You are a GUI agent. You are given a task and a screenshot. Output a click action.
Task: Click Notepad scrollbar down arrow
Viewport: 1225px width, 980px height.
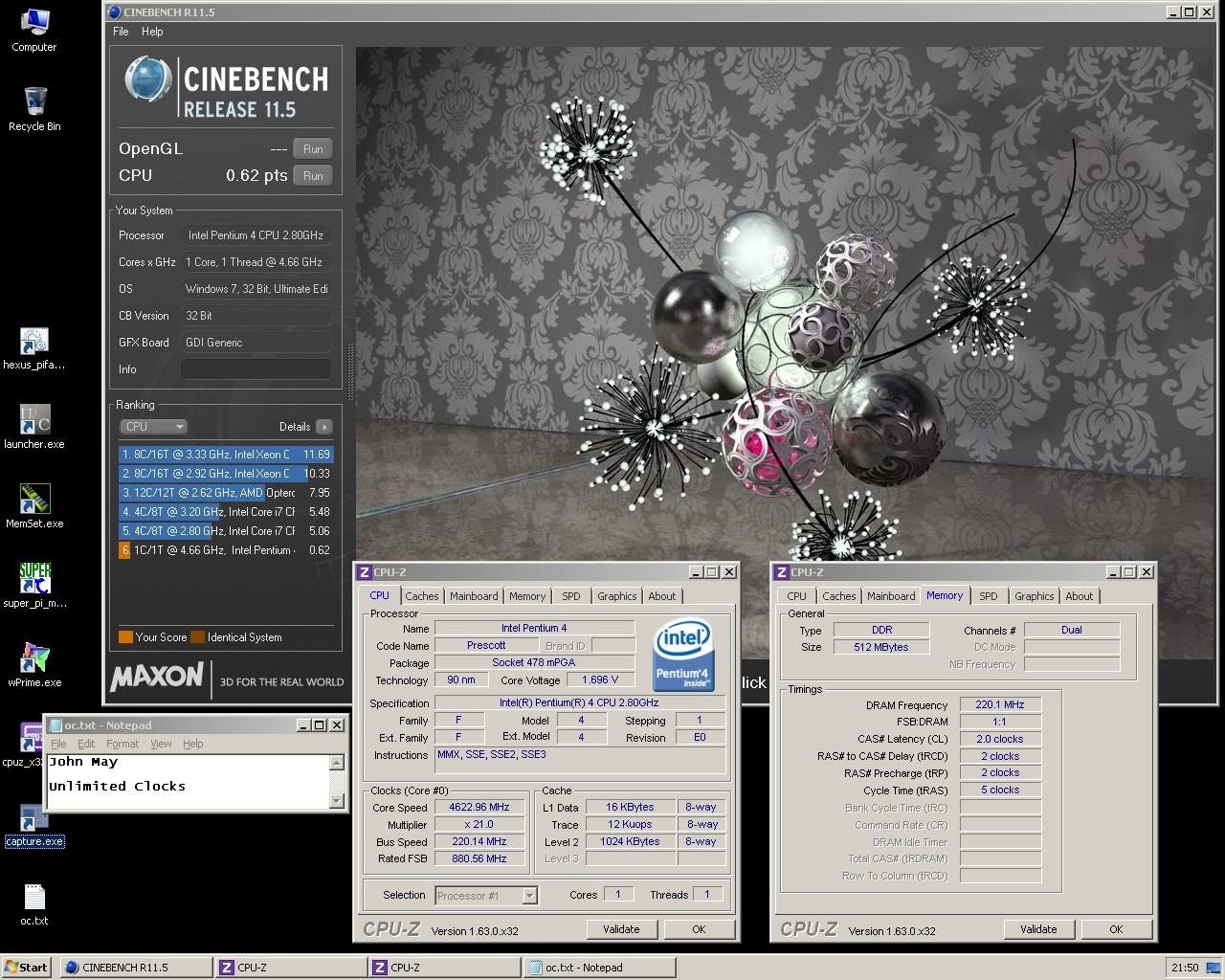click(336, 801)
